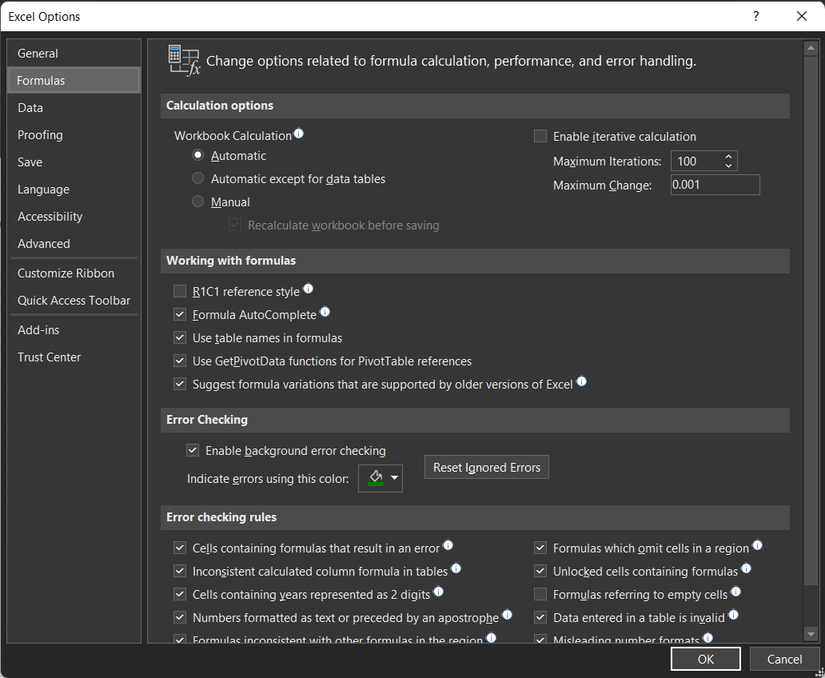
Task: Click the info icon beside Workbook Calculation
Action: coord(298,134)
